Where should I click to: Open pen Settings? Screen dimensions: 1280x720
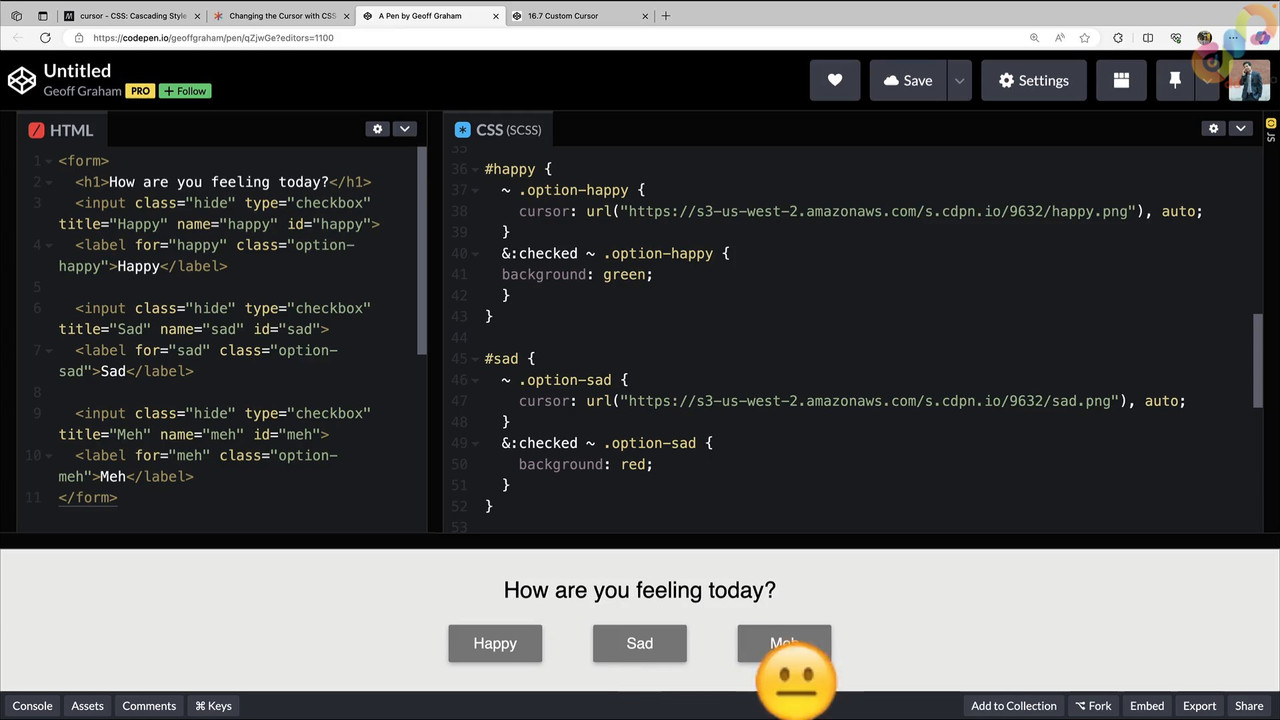pyautogui.click(x=1033, y=81)
